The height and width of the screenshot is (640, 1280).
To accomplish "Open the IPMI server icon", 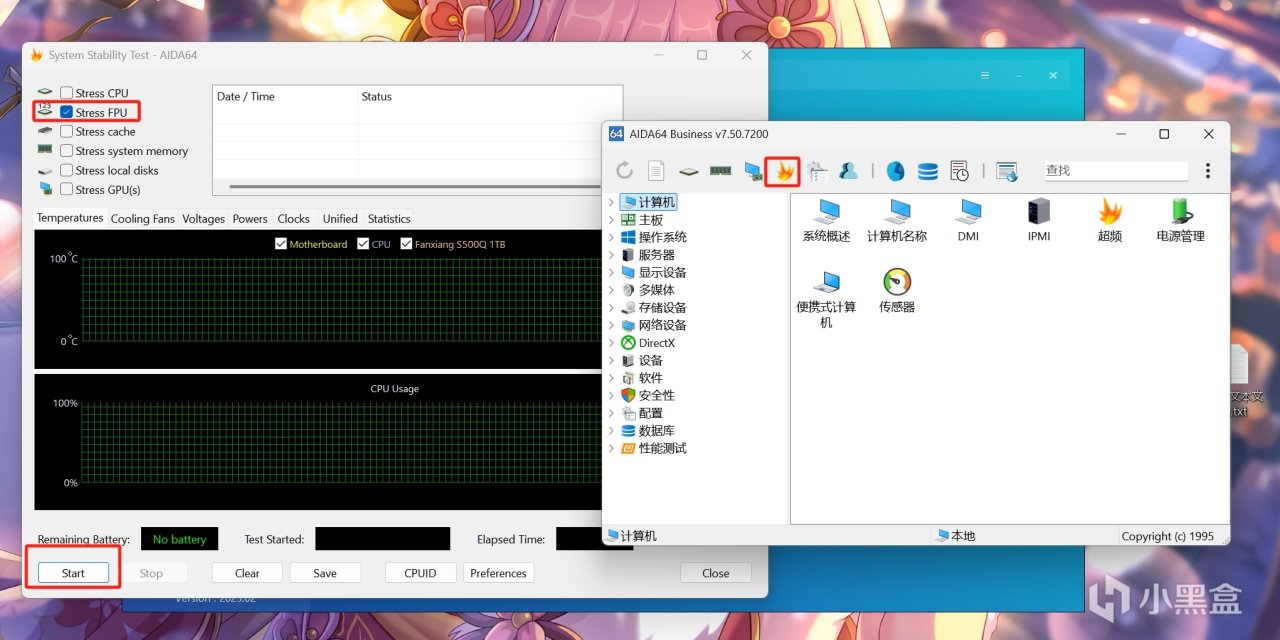I will click(1038, 212).
